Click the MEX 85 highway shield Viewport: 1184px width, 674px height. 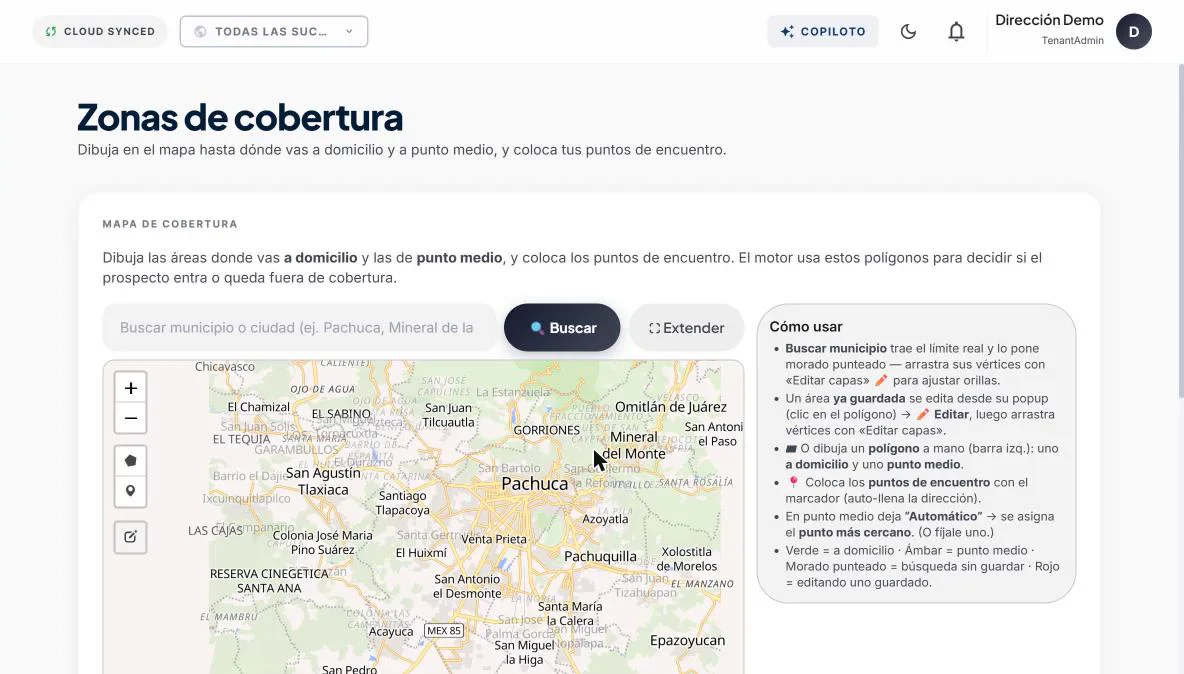(x=443, y=630)
